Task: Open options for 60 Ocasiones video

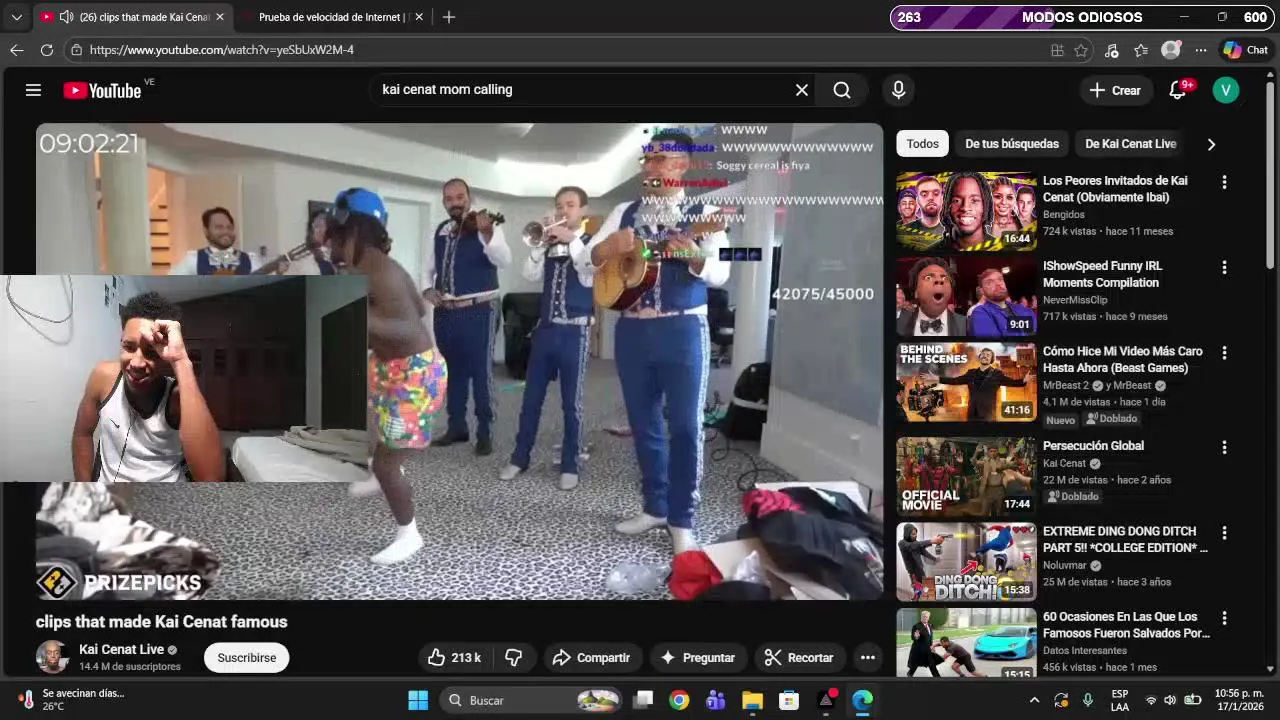Action: (x=1224, y=618)
